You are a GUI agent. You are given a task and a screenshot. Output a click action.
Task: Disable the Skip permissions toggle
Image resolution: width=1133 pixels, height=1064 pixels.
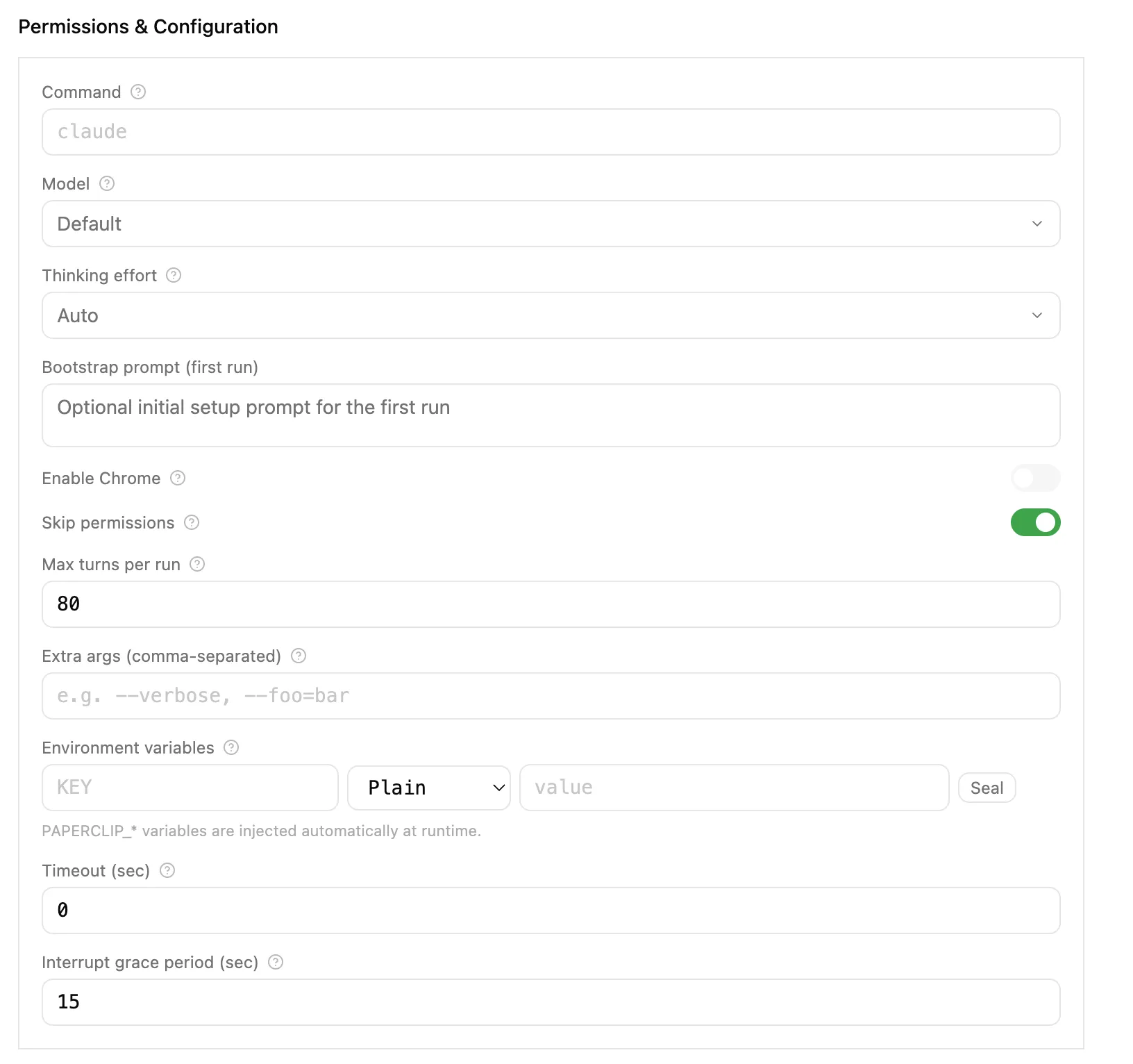1035,522
